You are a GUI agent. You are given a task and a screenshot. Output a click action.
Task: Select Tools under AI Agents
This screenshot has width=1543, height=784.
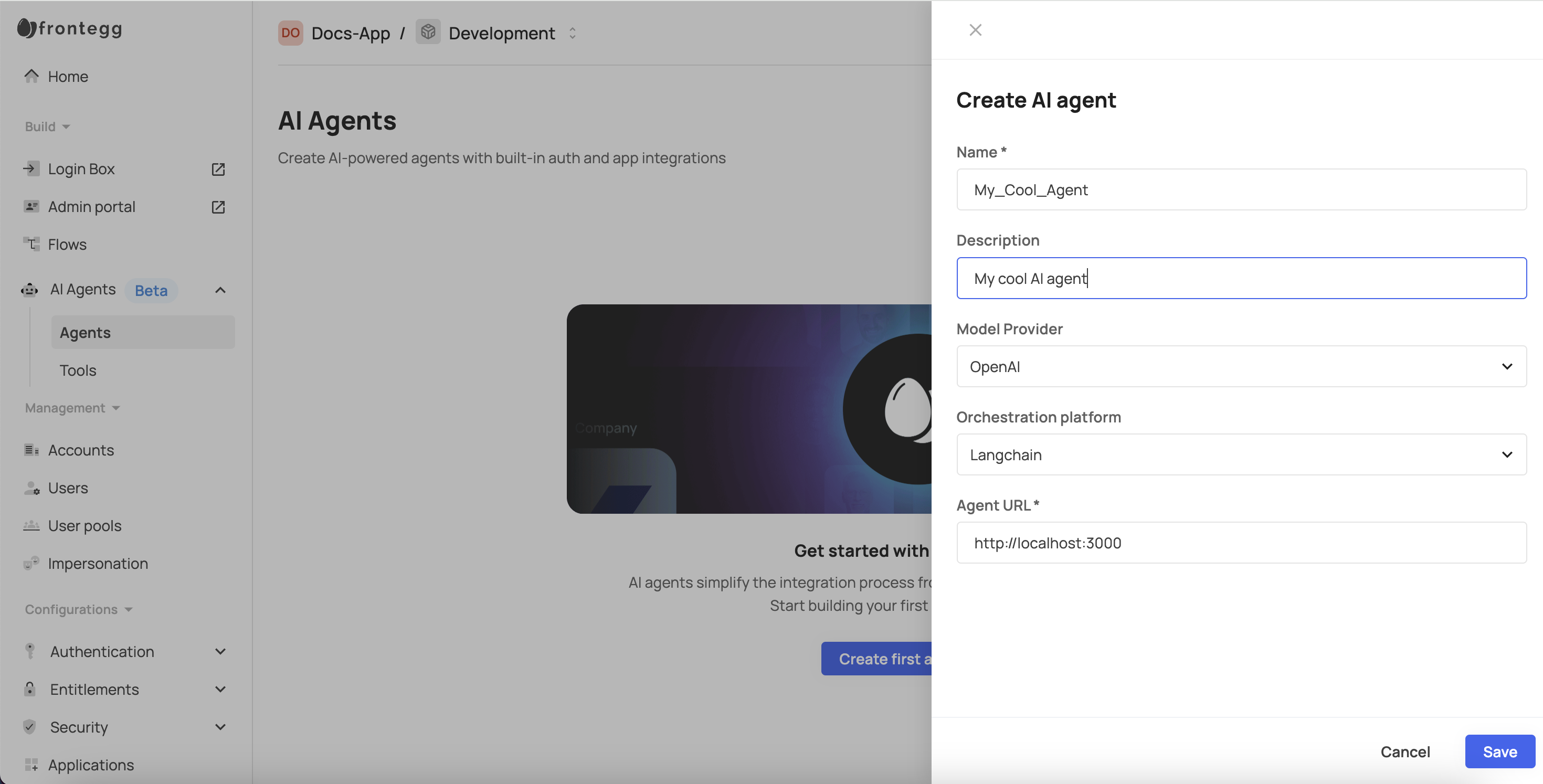click(78, 370)
